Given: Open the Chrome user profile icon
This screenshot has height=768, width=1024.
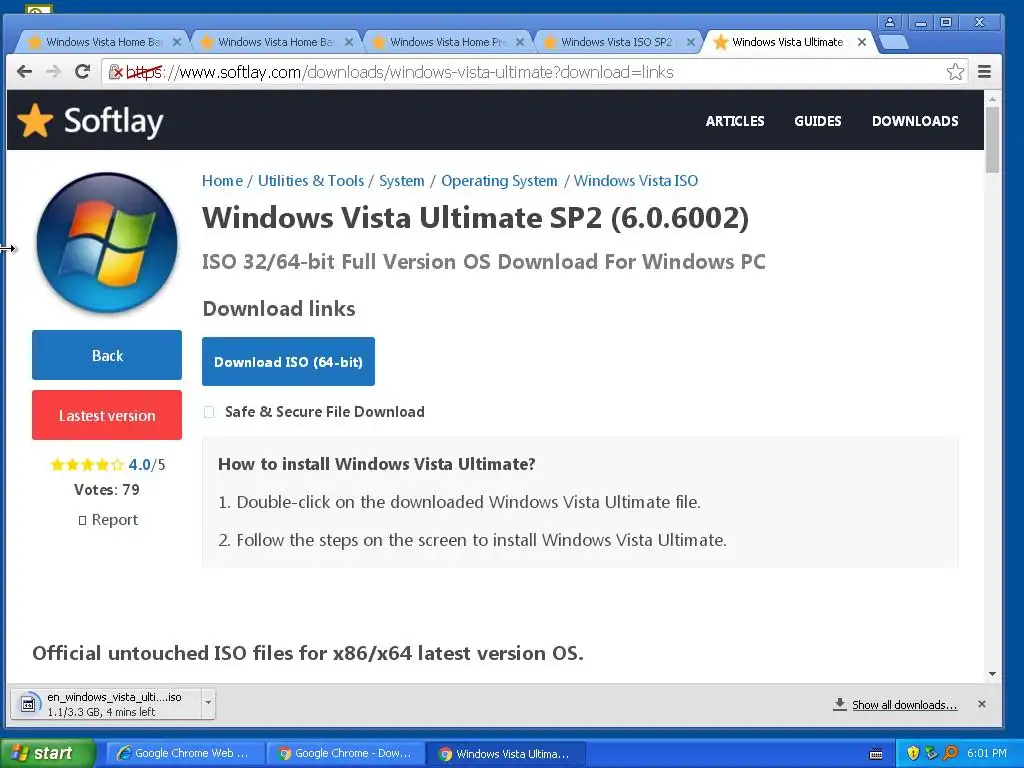Looking at the screenshot, I should [889, 22].
